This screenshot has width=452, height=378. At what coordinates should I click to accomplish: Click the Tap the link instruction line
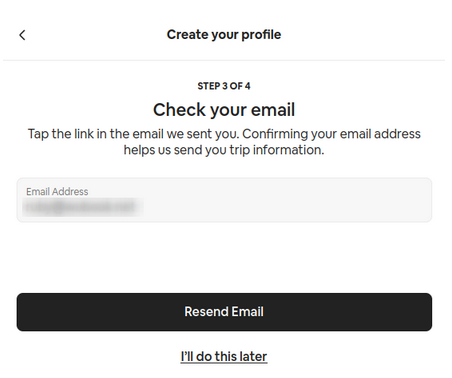pyautogui.click(x=224, y=134)
